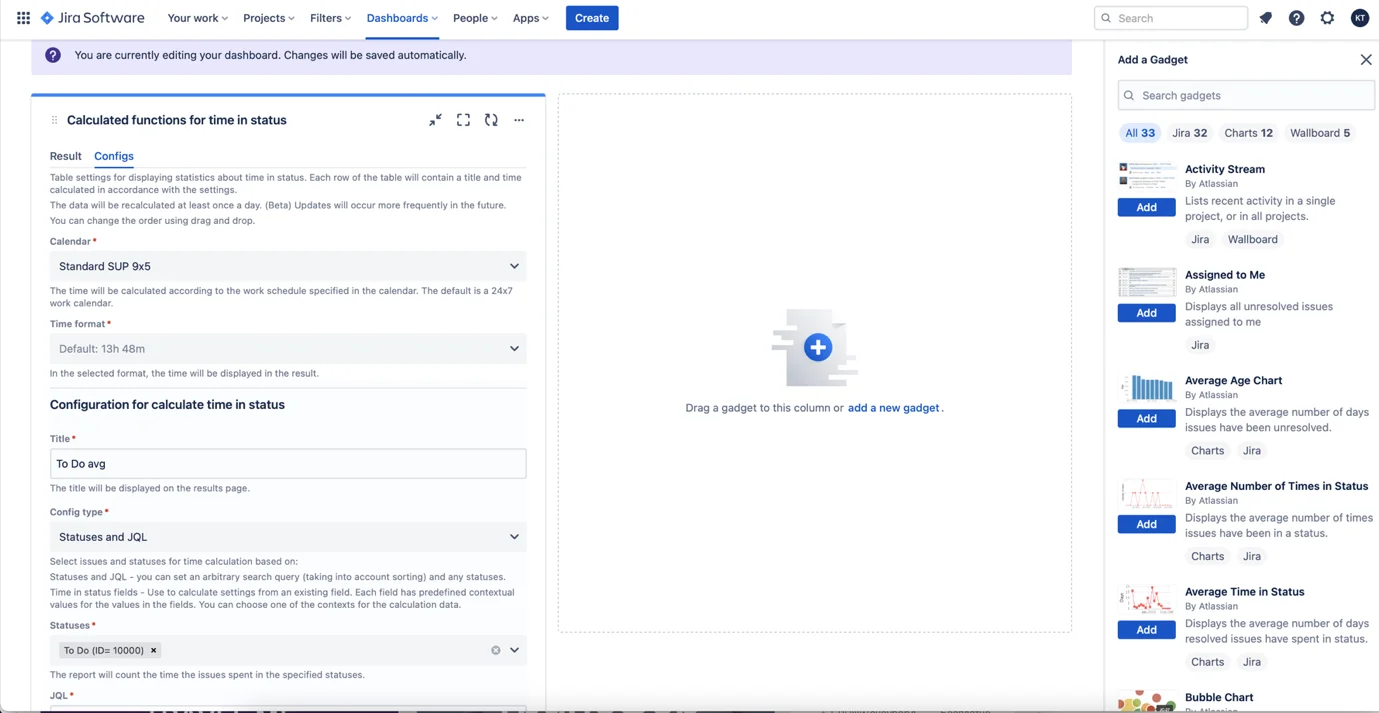
Task: Click Jira tag under Assigned to Me
Action: (1200, 345)
